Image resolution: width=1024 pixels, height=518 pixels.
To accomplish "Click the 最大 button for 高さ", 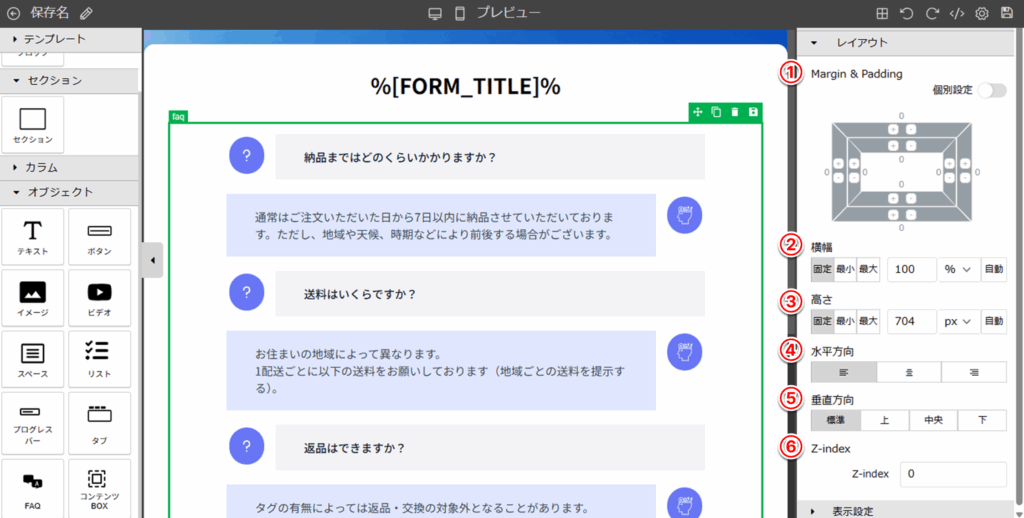I will pyautogui.click(x=867, y=322).
